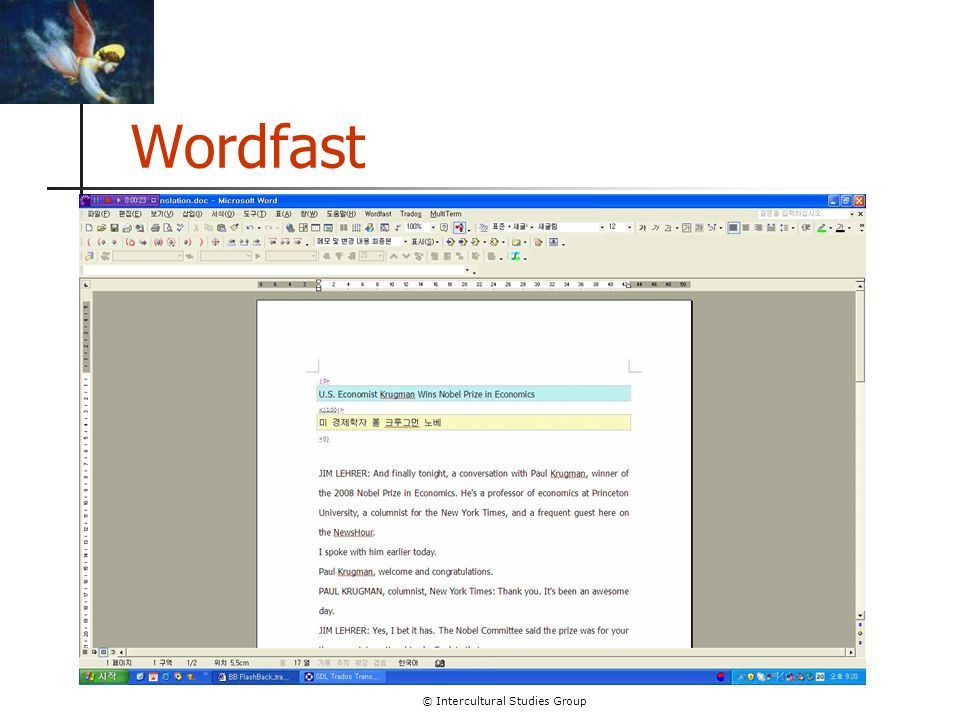Apply italic formatting (slanted 가)
The width and height of the screenshot is (960, 720).
click(x=656, y=228)
